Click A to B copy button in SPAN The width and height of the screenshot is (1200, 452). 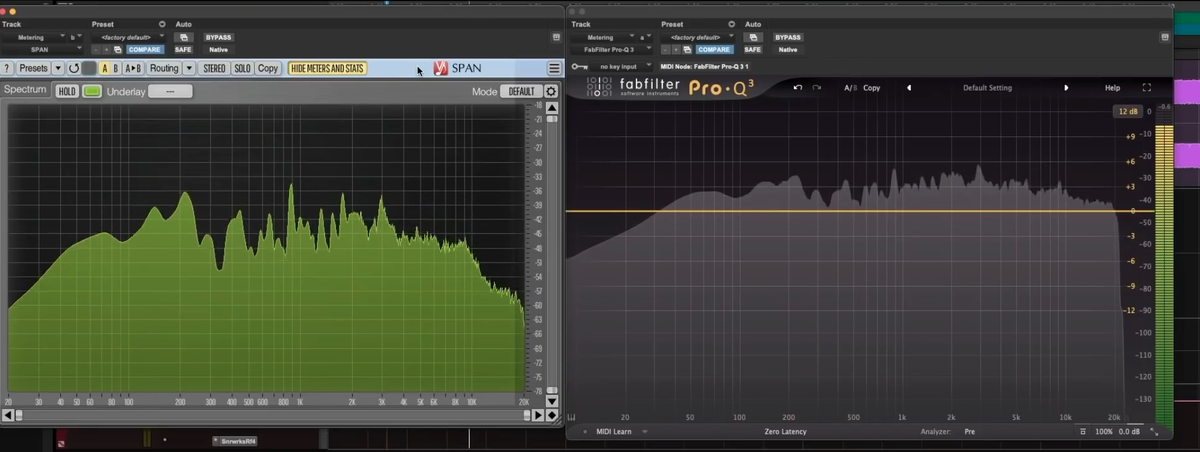pos(133,68)
